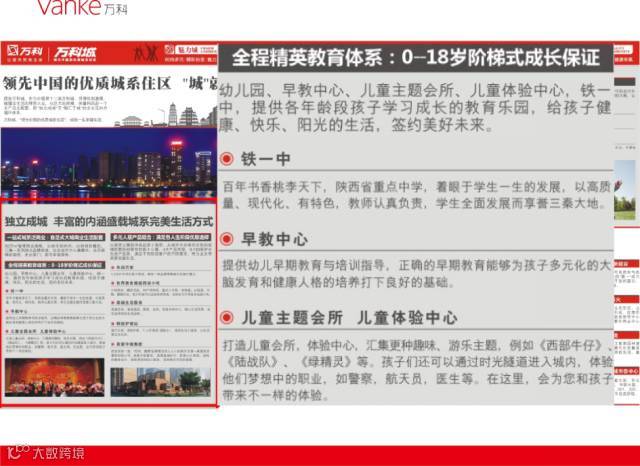Click the paragraph starting 打造儿童会所
The width and height of the screenshot is (640, 466).
tap(417, 371)
